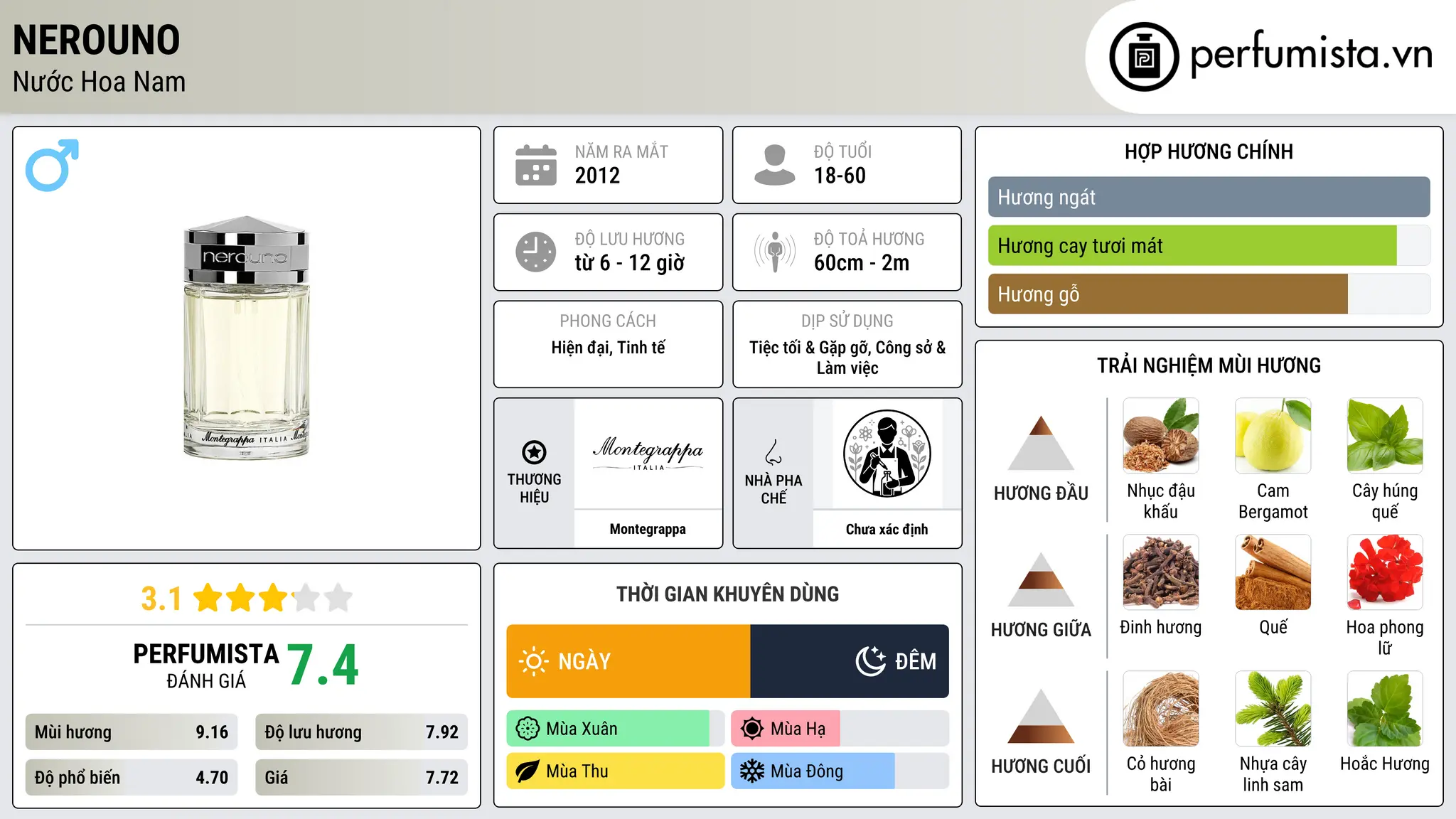Viewport: 1456px width, 819px height.
Task: Click the orange rating number 3.1
Action: point(161,599)
